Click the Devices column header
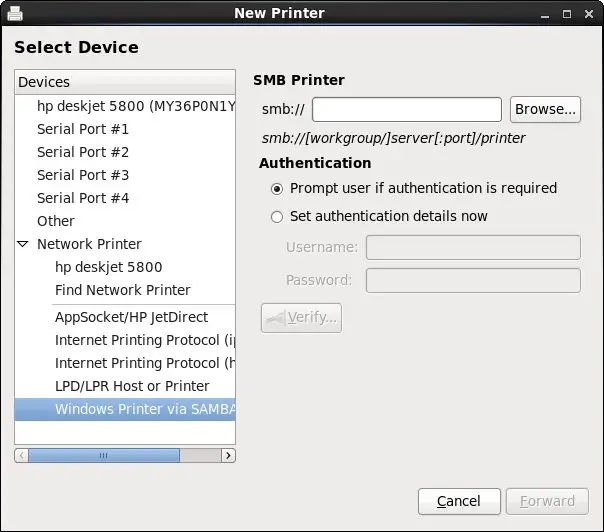The height and width of the screenshot is (532, 604). (125, 82)
